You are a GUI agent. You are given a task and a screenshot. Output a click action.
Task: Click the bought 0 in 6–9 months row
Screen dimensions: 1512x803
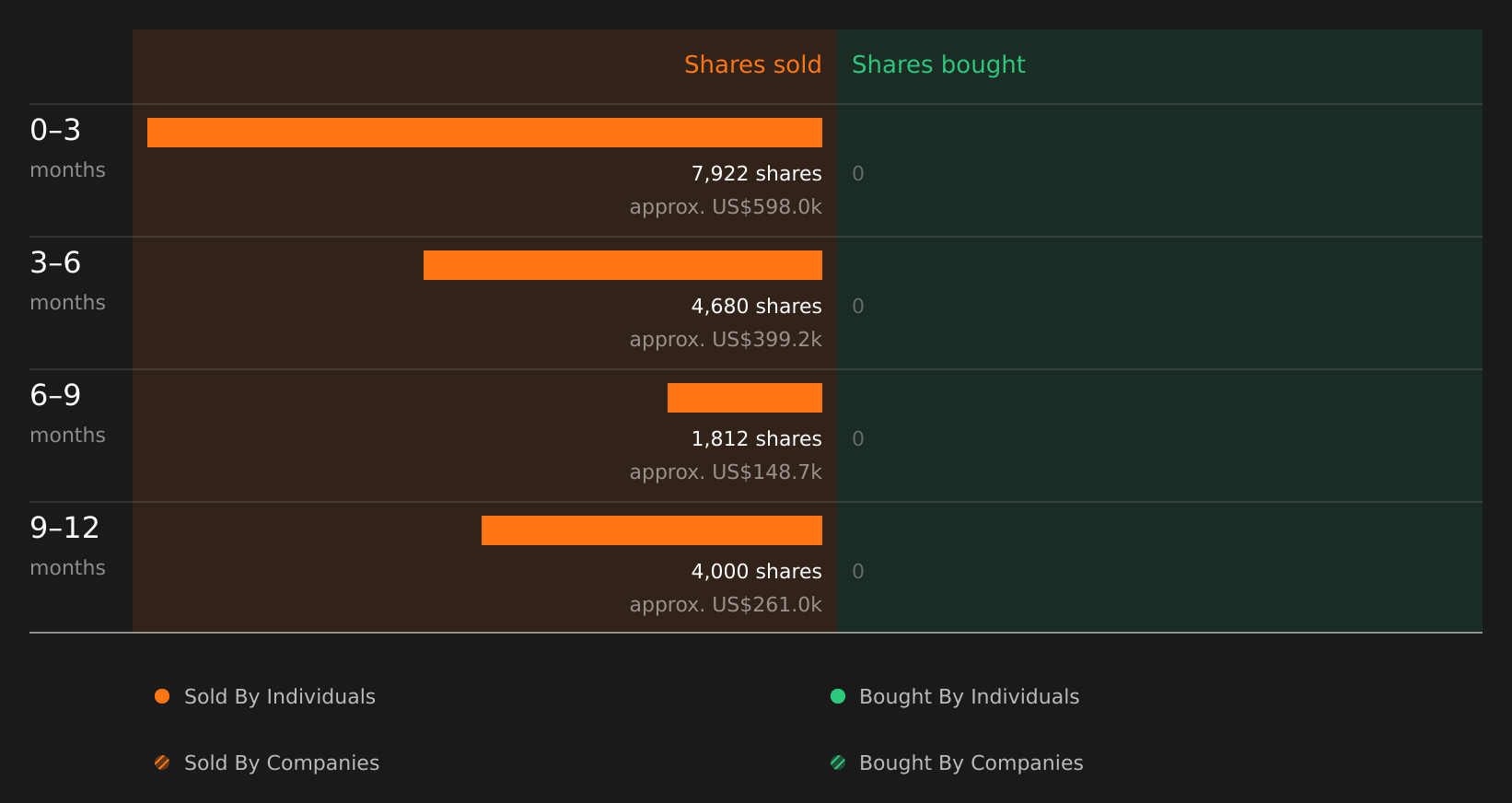(858, 438)
